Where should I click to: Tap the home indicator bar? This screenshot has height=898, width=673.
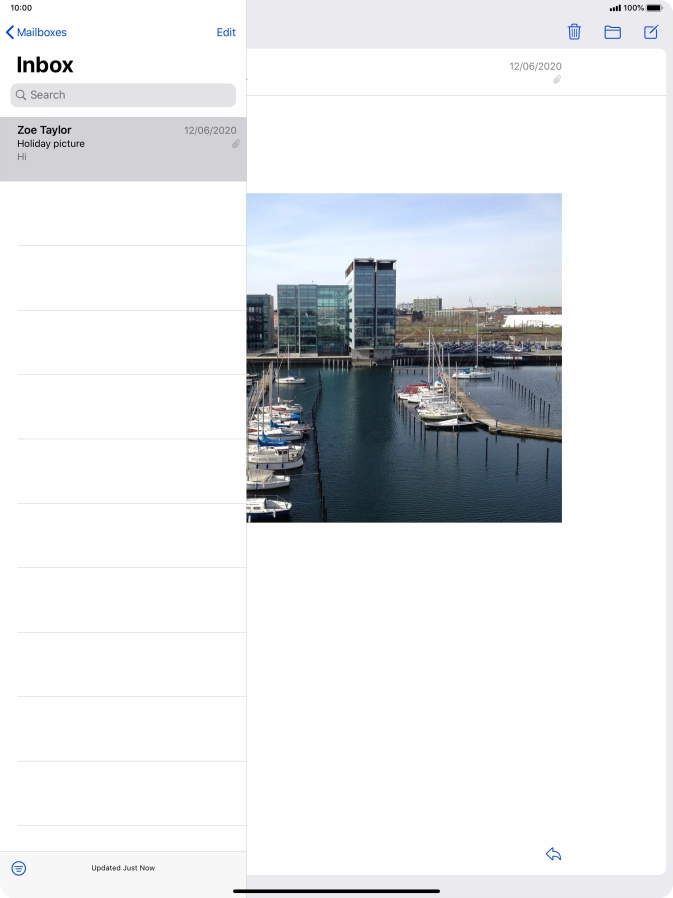pos(336,890)
